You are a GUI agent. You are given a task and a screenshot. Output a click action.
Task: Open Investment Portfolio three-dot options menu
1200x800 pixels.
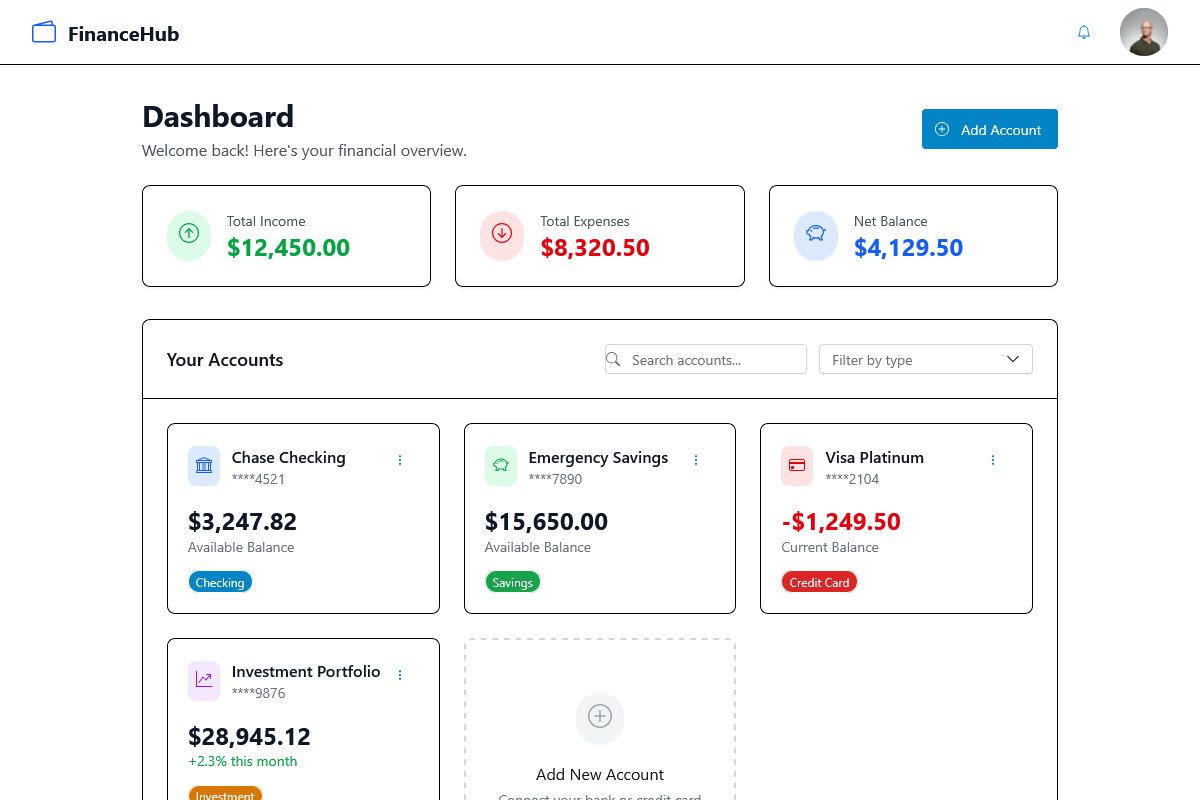click(x=400, y=675)
